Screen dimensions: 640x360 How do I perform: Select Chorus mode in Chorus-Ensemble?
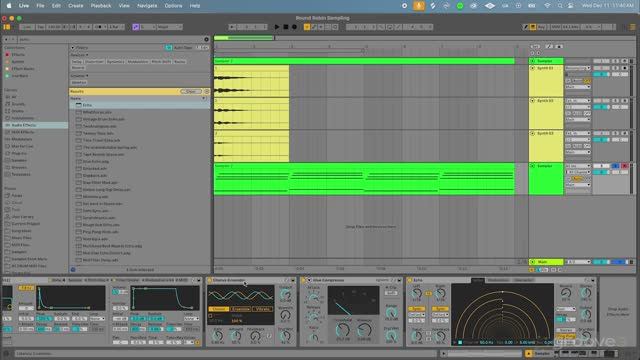(x=219, y=309)
